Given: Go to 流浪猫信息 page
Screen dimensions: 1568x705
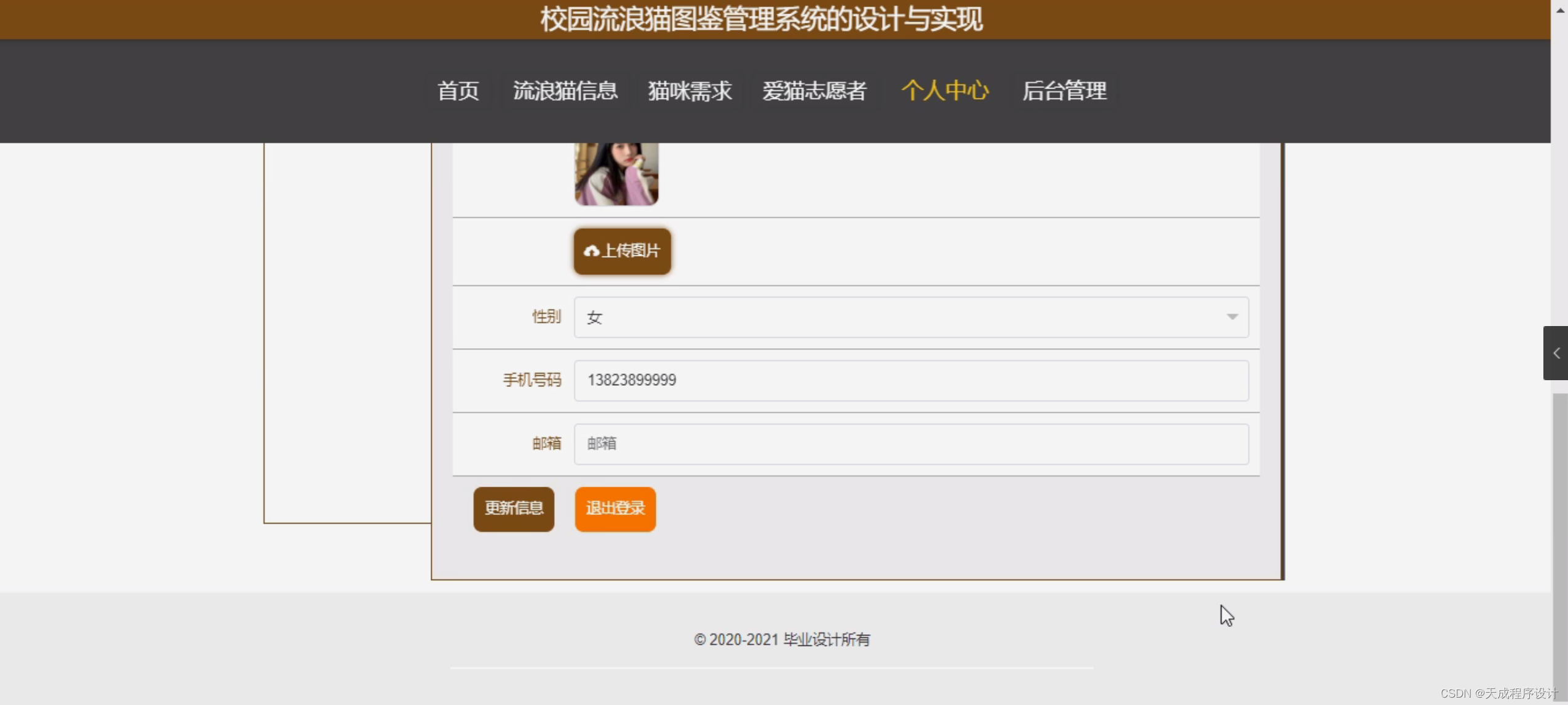Looking at the screenshot, I should tap(565, 91).
